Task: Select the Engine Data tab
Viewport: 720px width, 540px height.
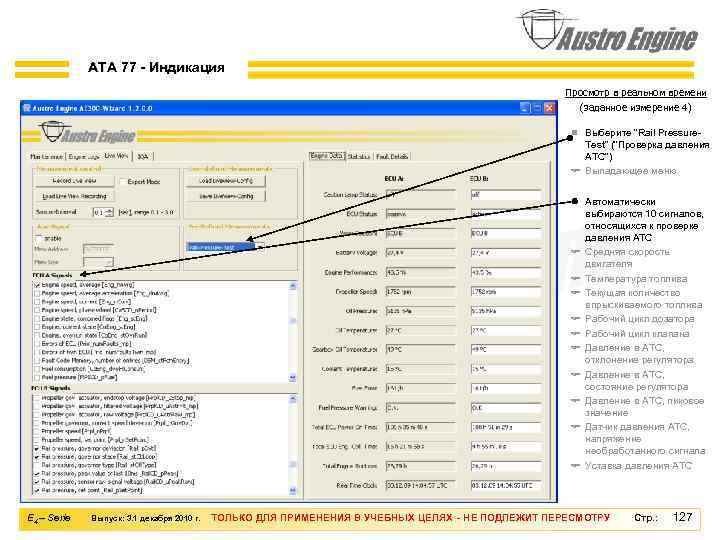Action: coord(327,156)
